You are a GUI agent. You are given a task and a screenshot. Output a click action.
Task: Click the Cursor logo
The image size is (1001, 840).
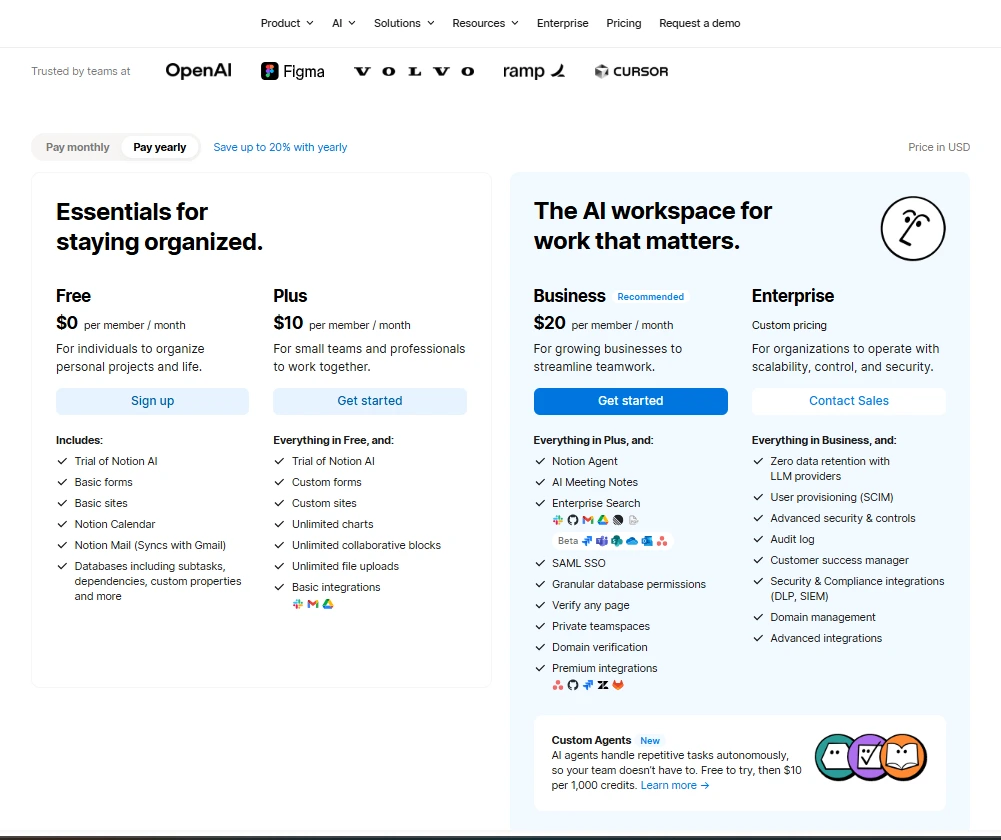631,71
